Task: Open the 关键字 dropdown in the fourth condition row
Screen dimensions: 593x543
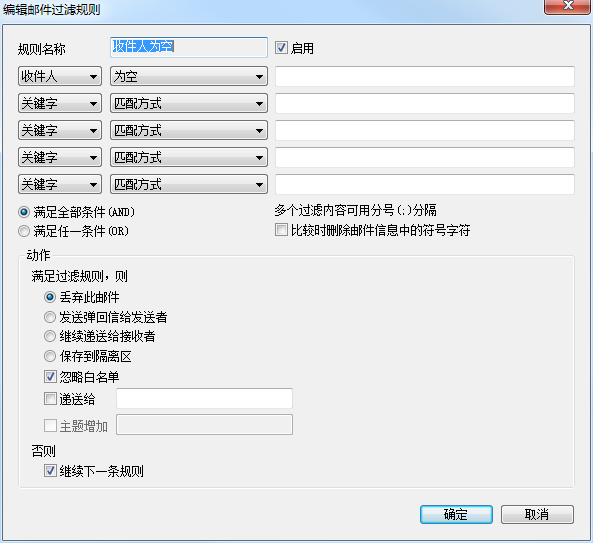Action: click(x=60, y=157)
